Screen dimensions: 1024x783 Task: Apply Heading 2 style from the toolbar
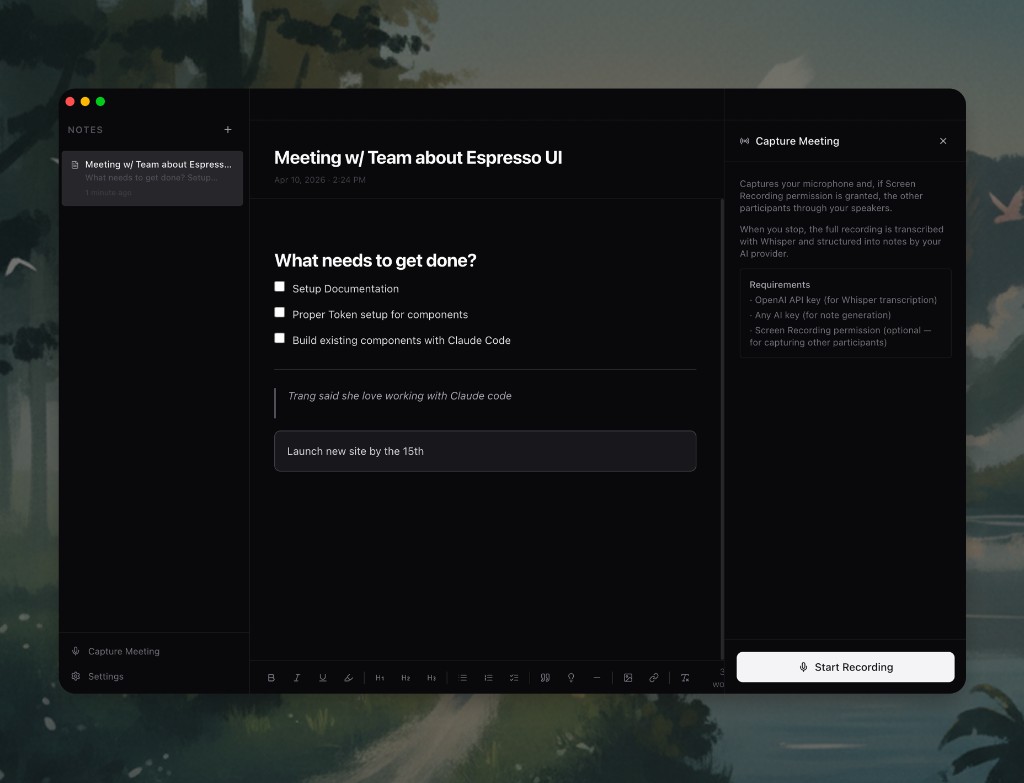[405, 677]
